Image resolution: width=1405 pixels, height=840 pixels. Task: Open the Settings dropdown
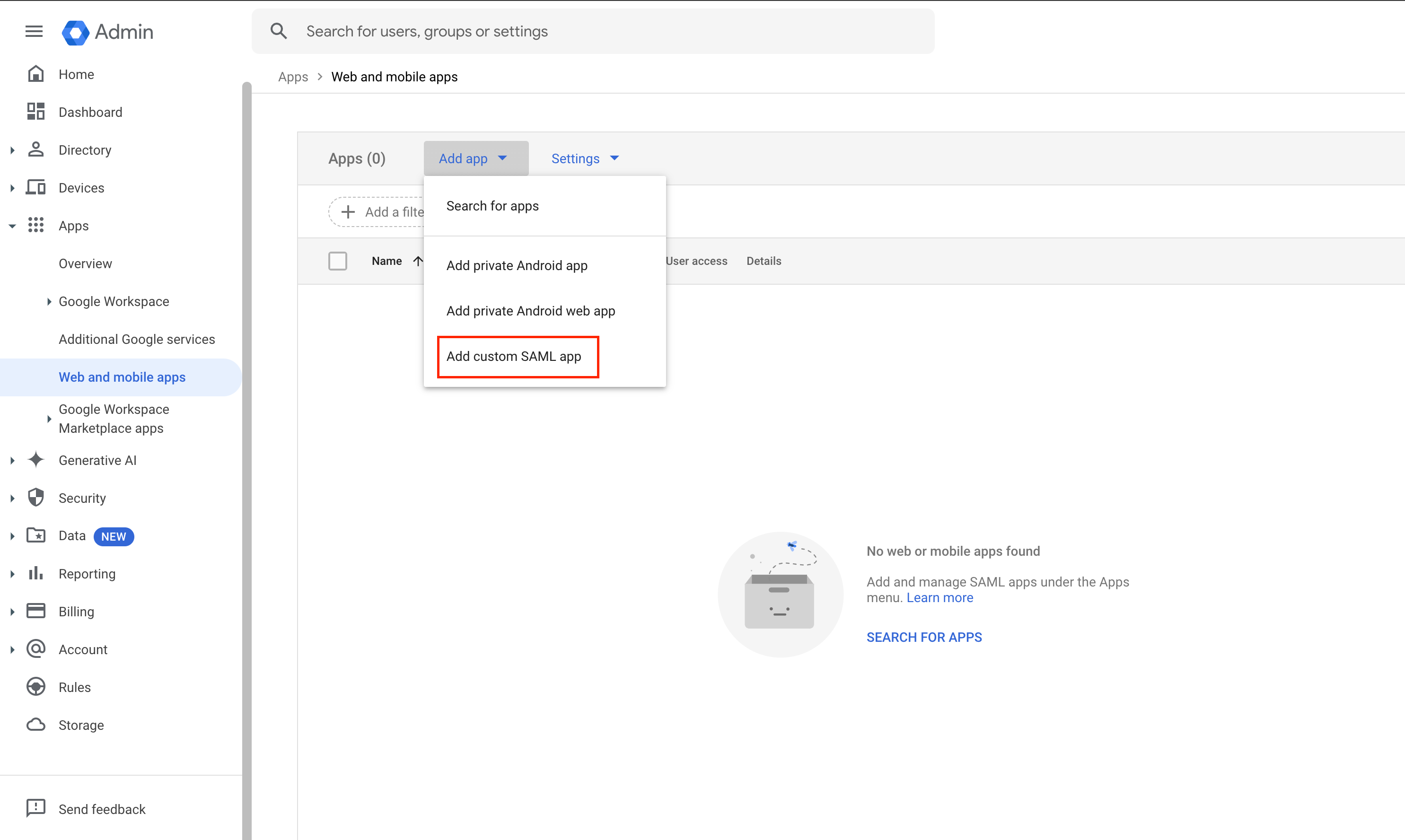click(585, 158)
